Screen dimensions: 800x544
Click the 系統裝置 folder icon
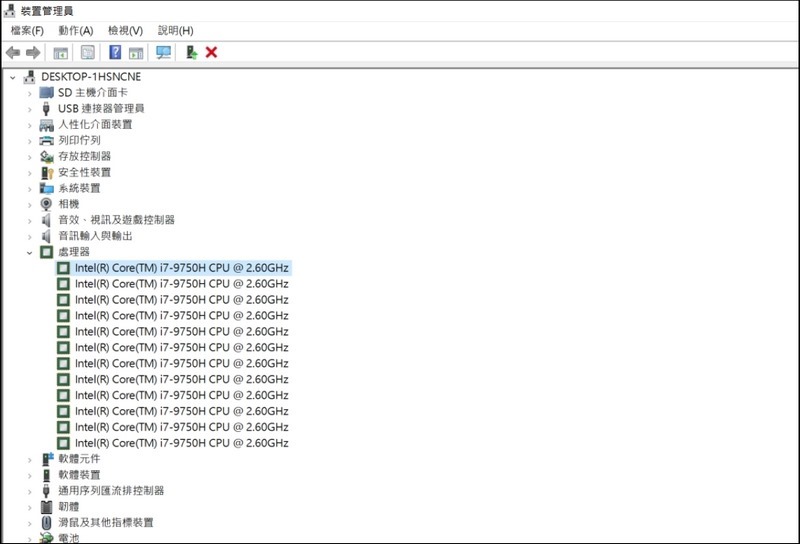point(46,188)
